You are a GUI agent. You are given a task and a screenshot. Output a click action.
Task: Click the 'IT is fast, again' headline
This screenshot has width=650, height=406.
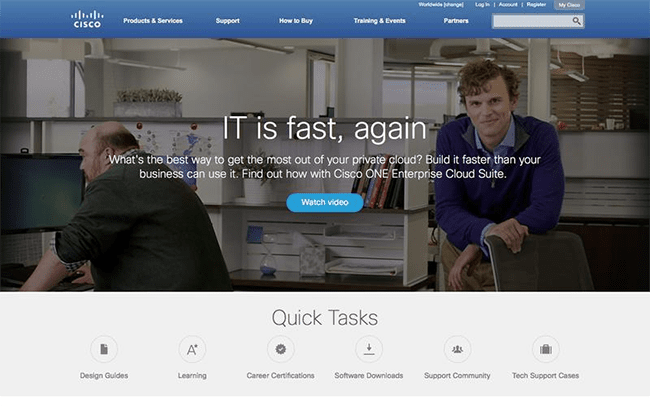click(x=325, y=128)
